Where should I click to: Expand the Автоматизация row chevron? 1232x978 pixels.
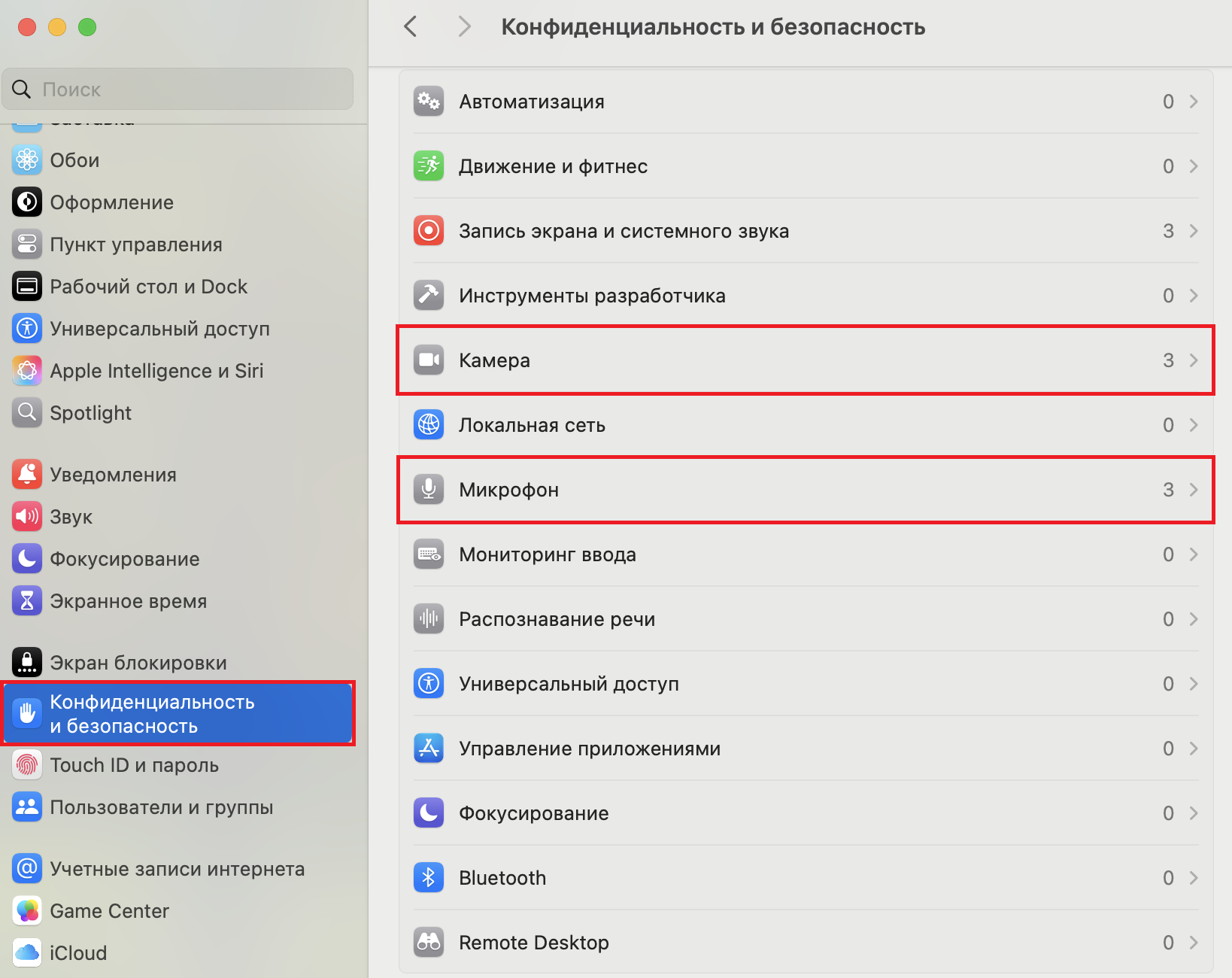click(x=1194, y=102)
